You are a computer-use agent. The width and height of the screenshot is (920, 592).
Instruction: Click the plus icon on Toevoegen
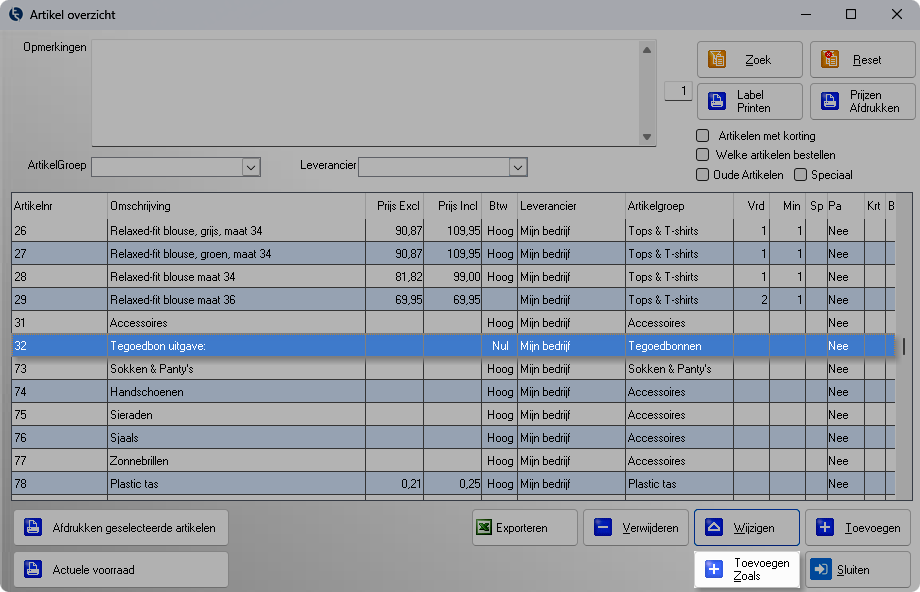point(824,527)
